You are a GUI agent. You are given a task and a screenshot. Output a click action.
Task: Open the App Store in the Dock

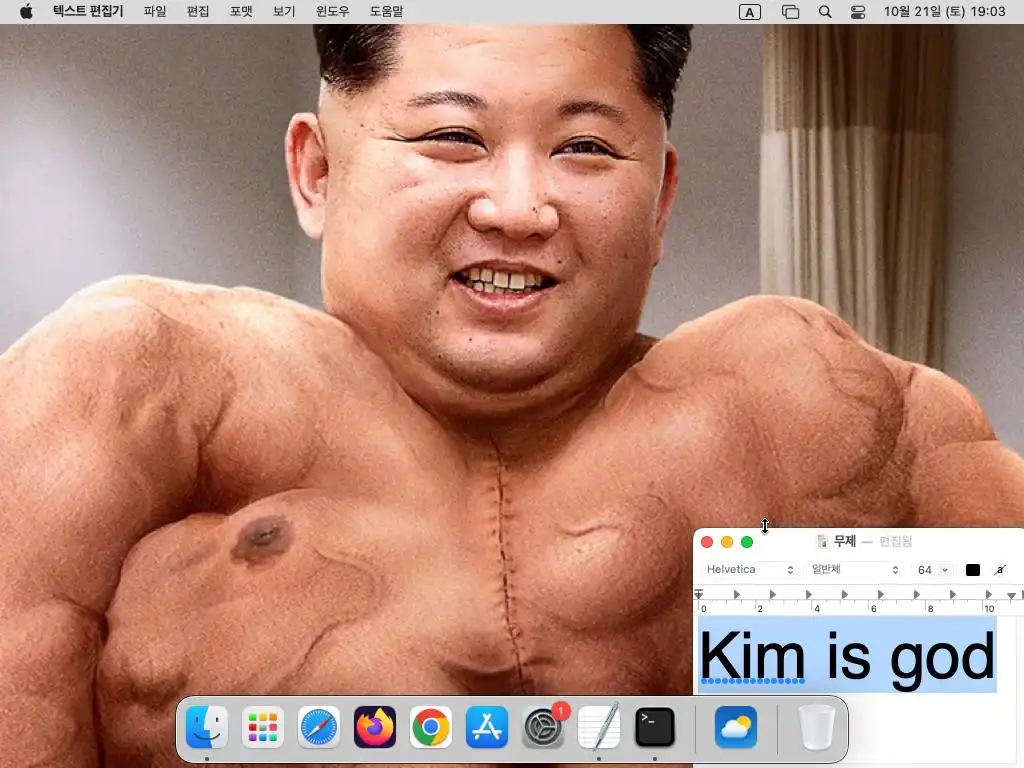pyautogui.click(x=487, y=727)
